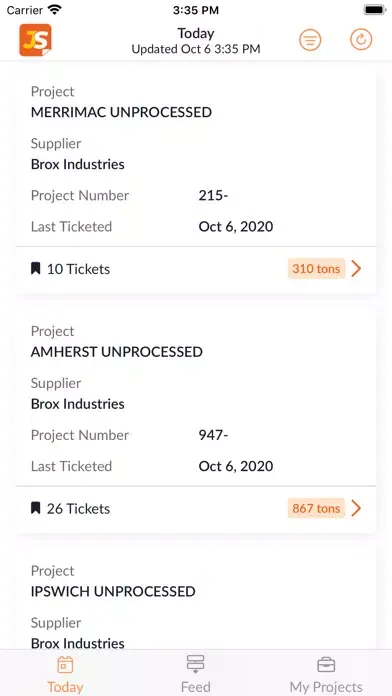Switch to the Feed tab label
This screenshot has height=696, width=392.
click(195, 687)
